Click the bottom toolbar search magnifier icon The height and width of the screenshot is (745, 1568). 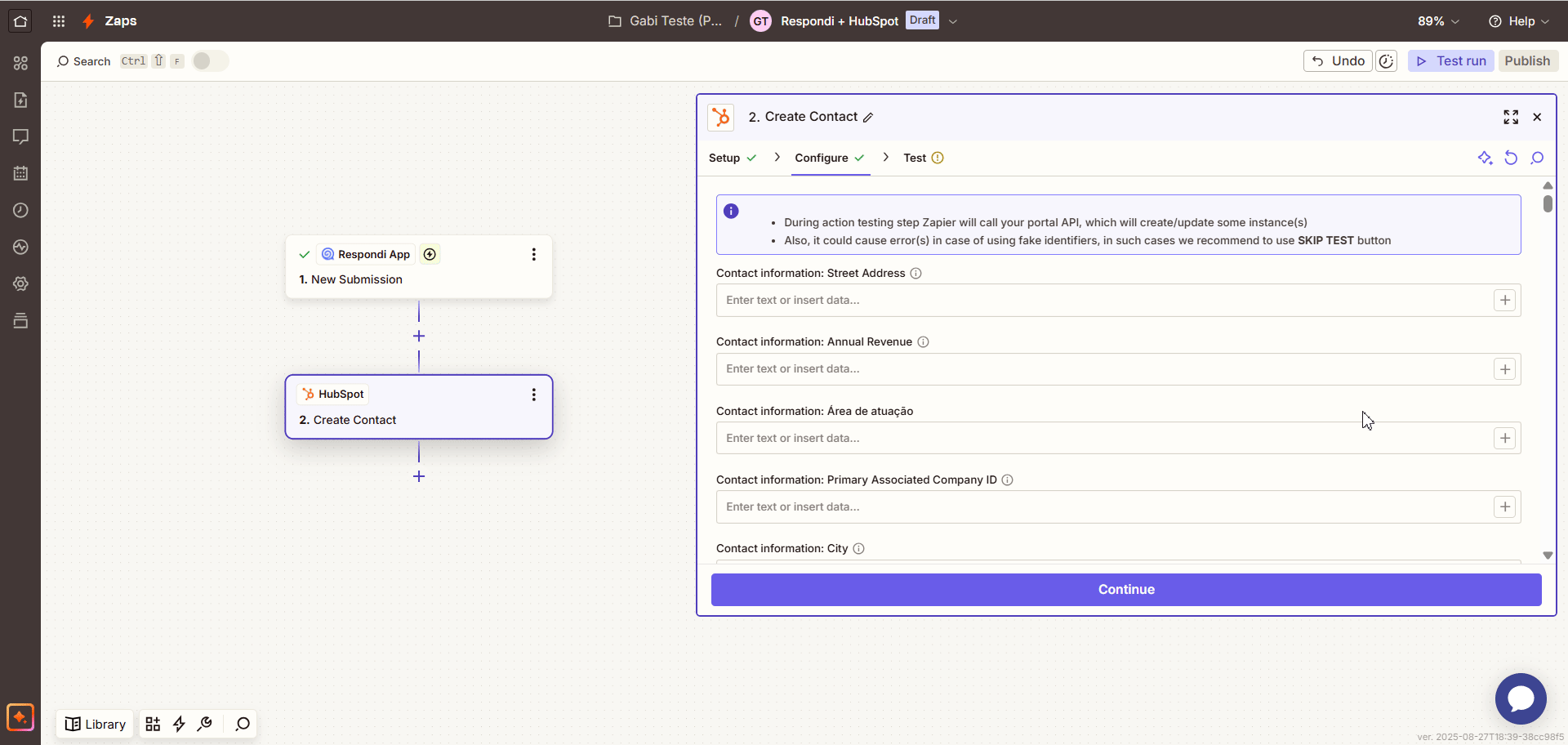tap(243, 724)
